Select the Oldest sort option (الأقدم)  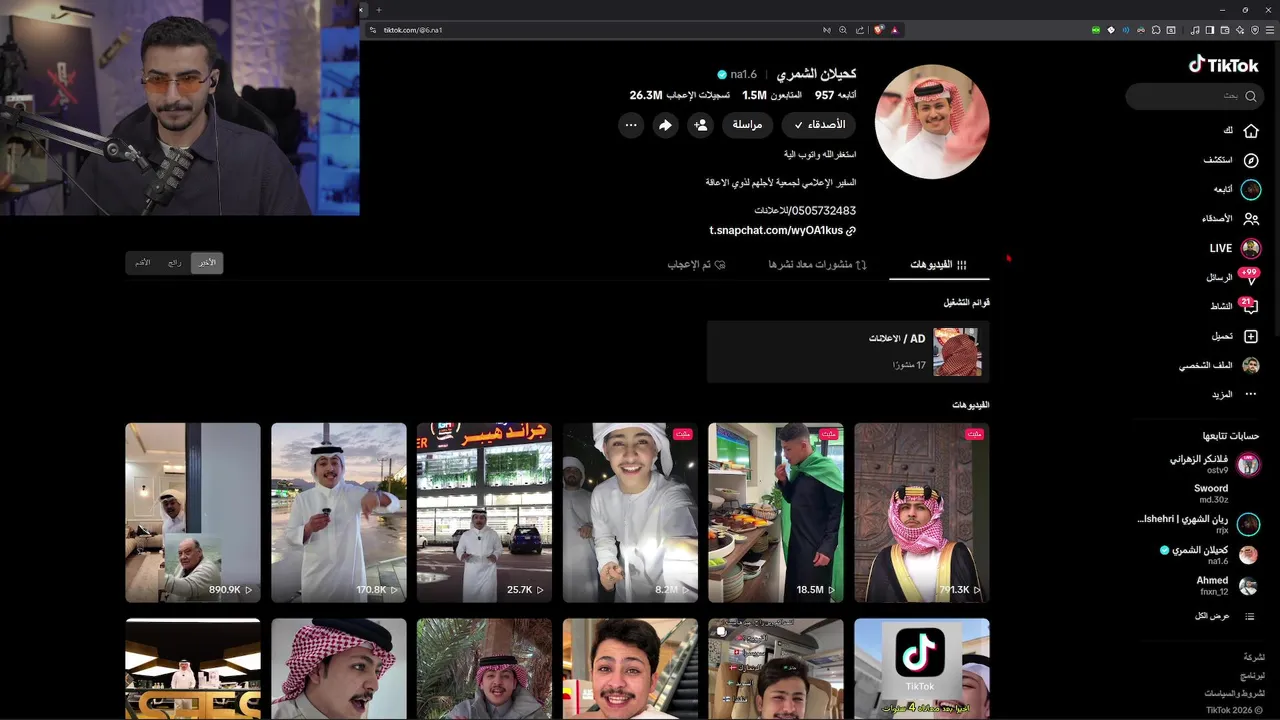pos(143,263)
